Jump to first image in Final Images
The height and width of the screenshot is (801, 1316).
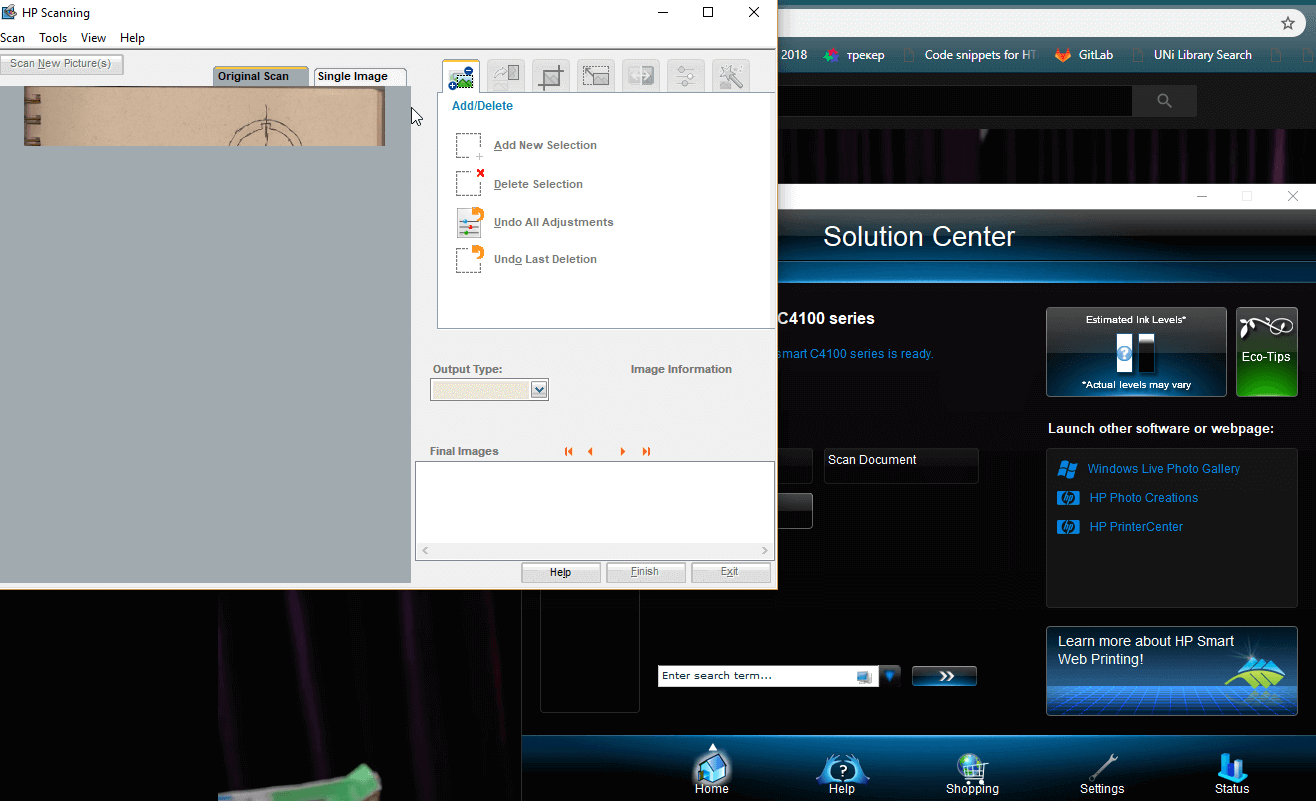click(x=569, y=452)
